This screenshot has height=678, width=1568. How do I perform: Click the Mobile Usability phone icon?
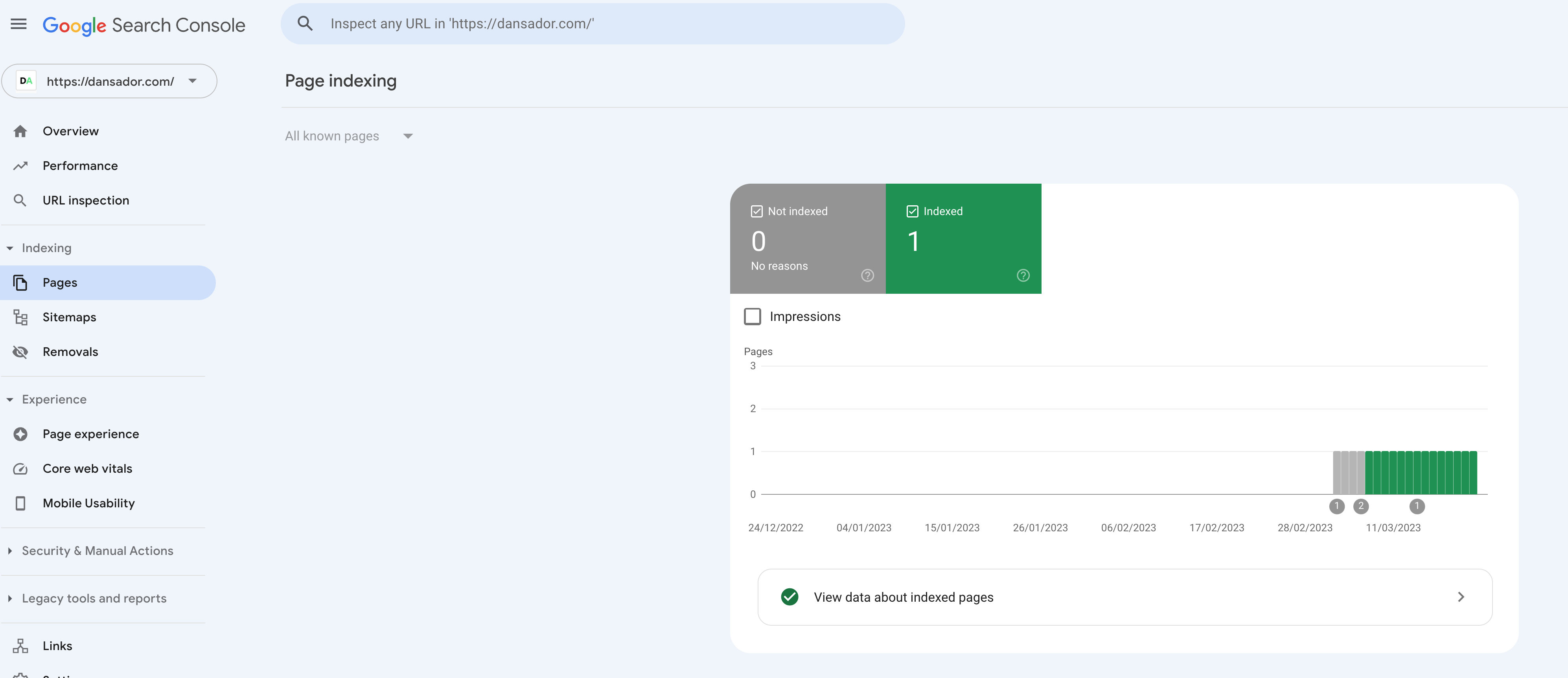[x=21, y=504]
